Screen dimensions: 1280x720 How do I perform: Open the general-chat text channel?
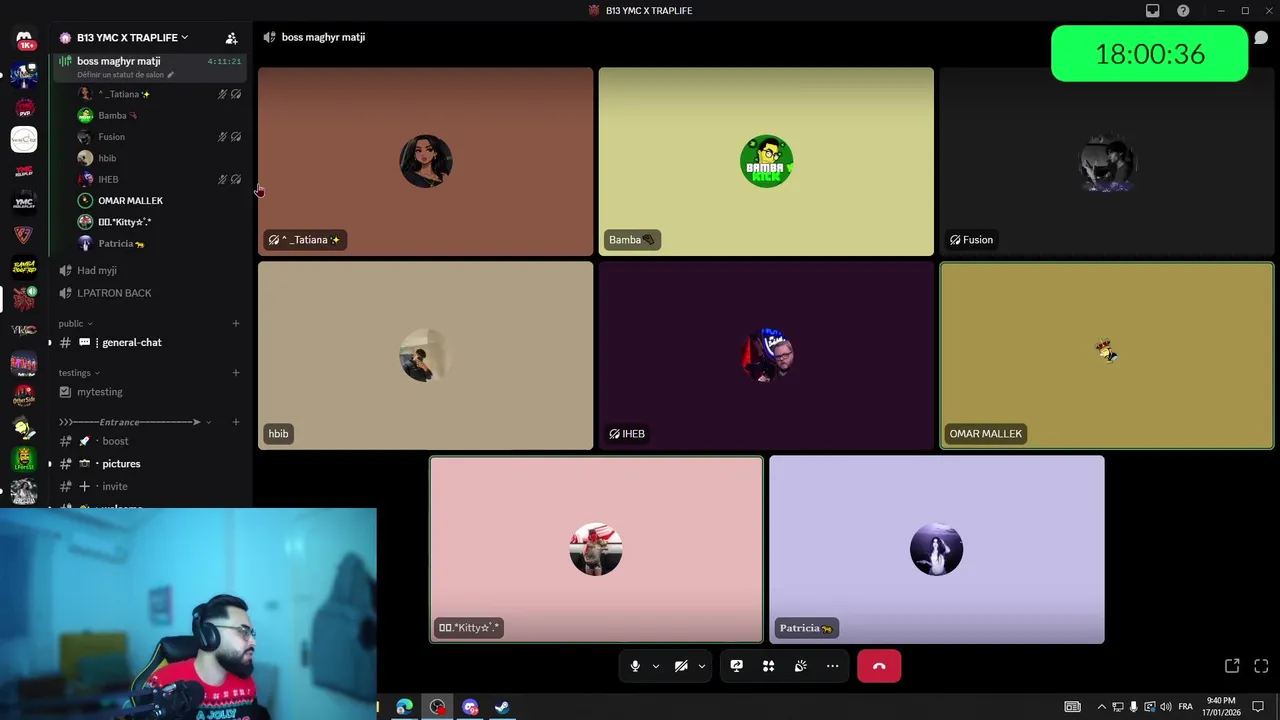coord(150,343)
